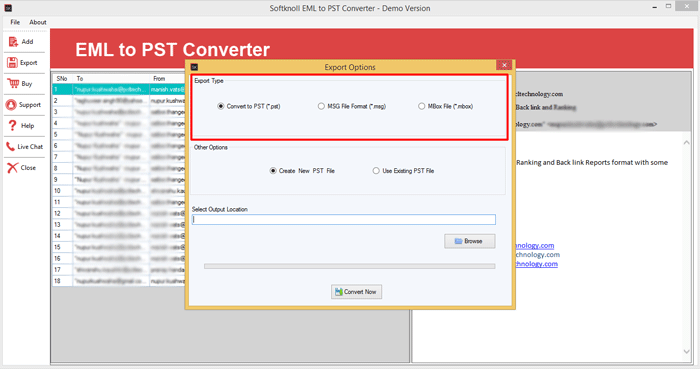Open the About menu
The width and height of the screenshot is (700, 369).
point(38,22)
